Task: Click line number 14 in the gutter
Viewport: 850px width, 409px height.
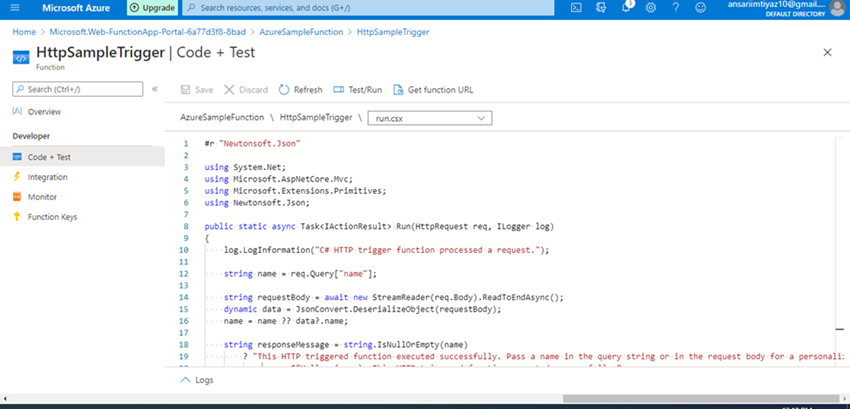Action: [185, 297]
